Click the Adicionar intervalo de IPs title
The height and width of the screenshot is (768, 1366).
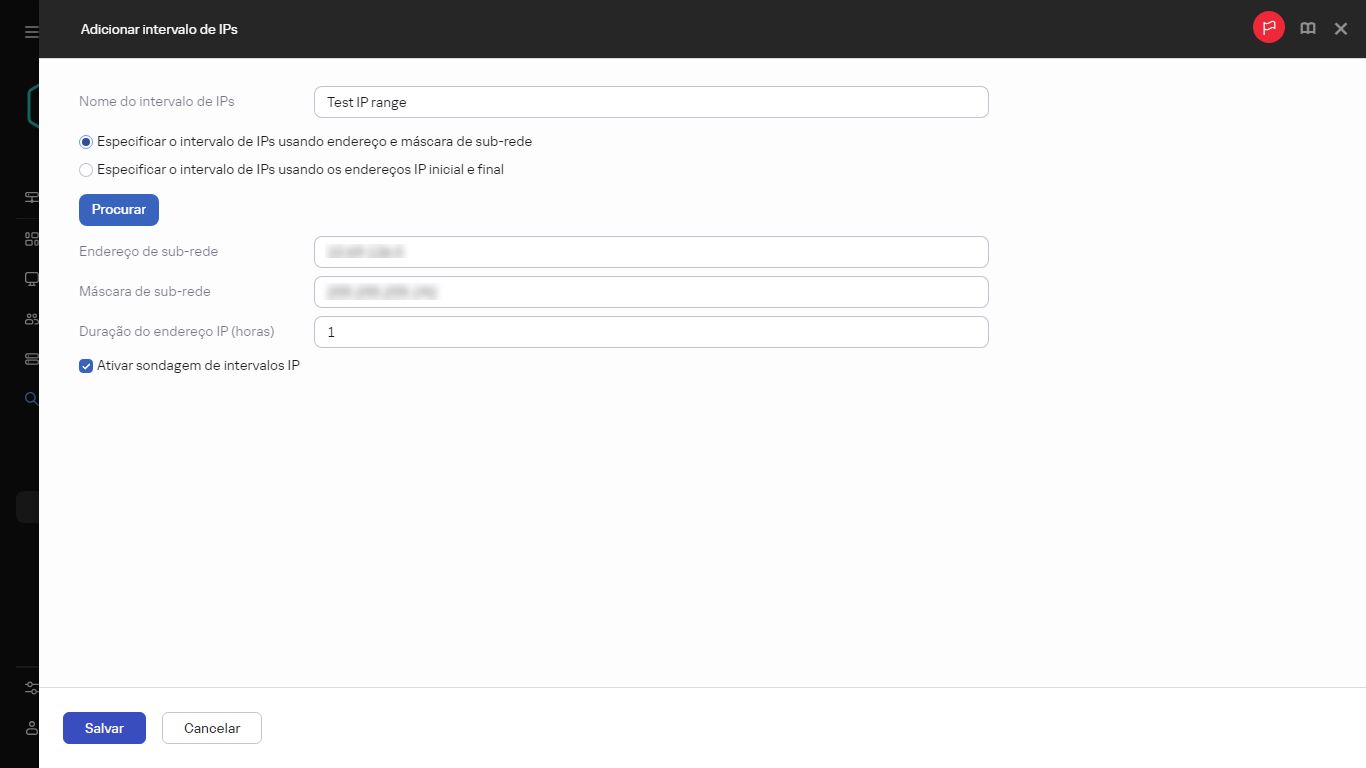(x=159, y=29)
